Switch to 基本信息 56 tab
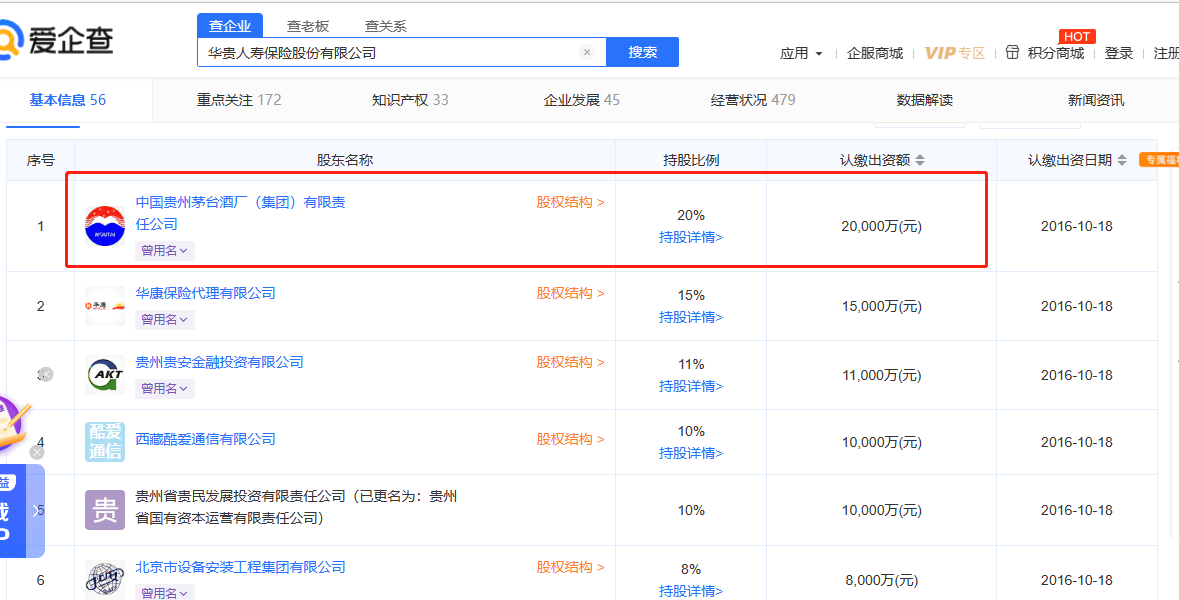Image resolution: width=1179 pixels, height=600 pixels. pos(68,99)
